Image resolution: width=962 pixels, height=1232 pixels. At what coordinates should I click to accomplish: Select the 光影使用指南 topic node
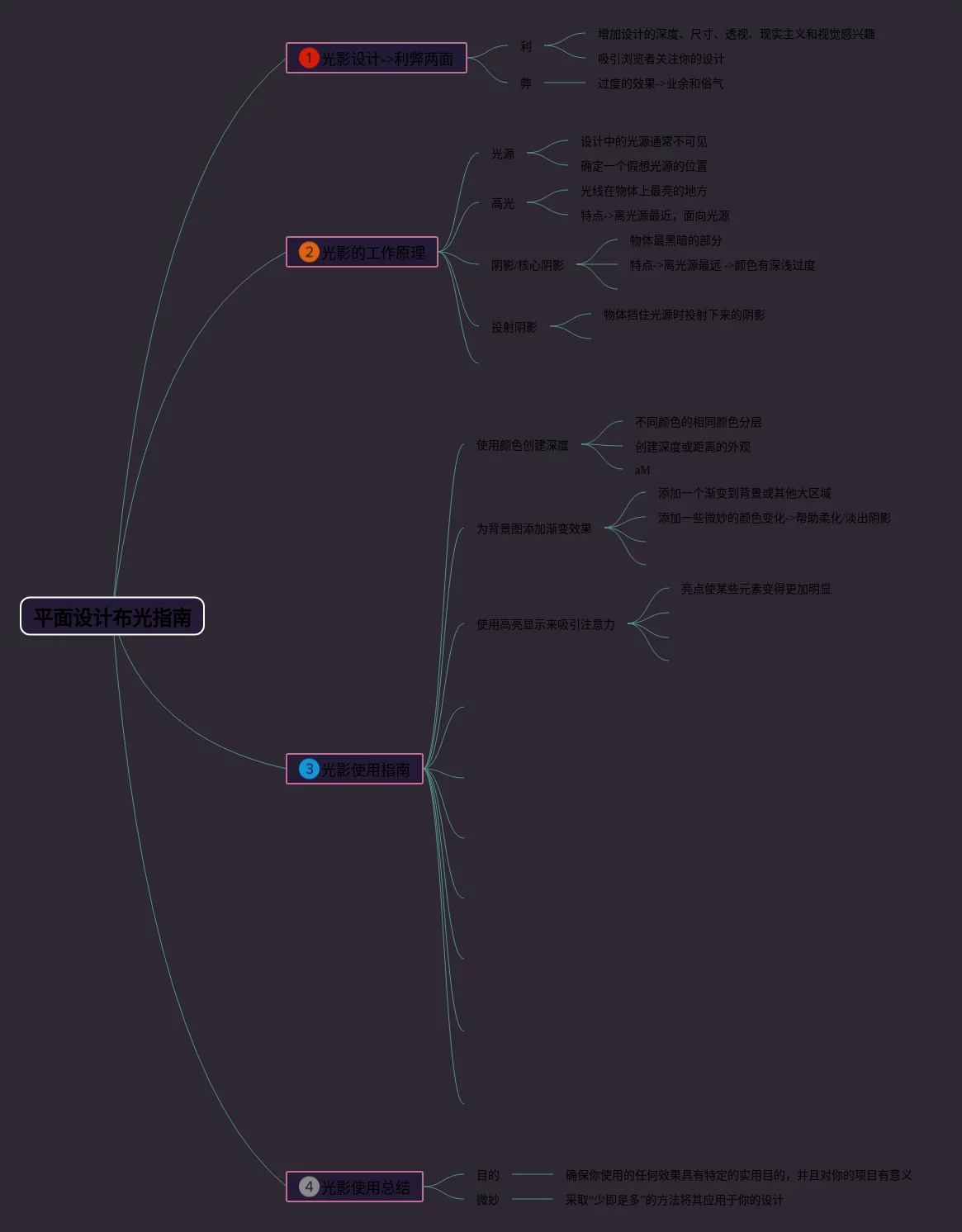pos(365,770)
